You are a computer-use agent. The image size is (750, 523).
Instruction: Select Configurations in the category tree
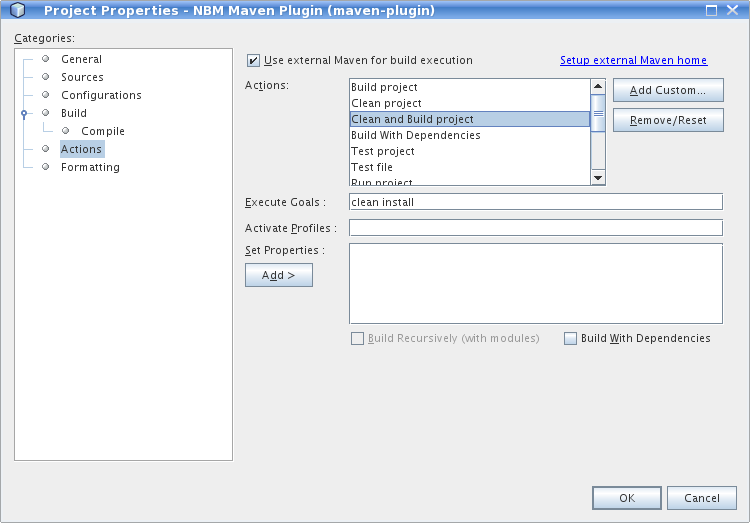pos(101,95)
